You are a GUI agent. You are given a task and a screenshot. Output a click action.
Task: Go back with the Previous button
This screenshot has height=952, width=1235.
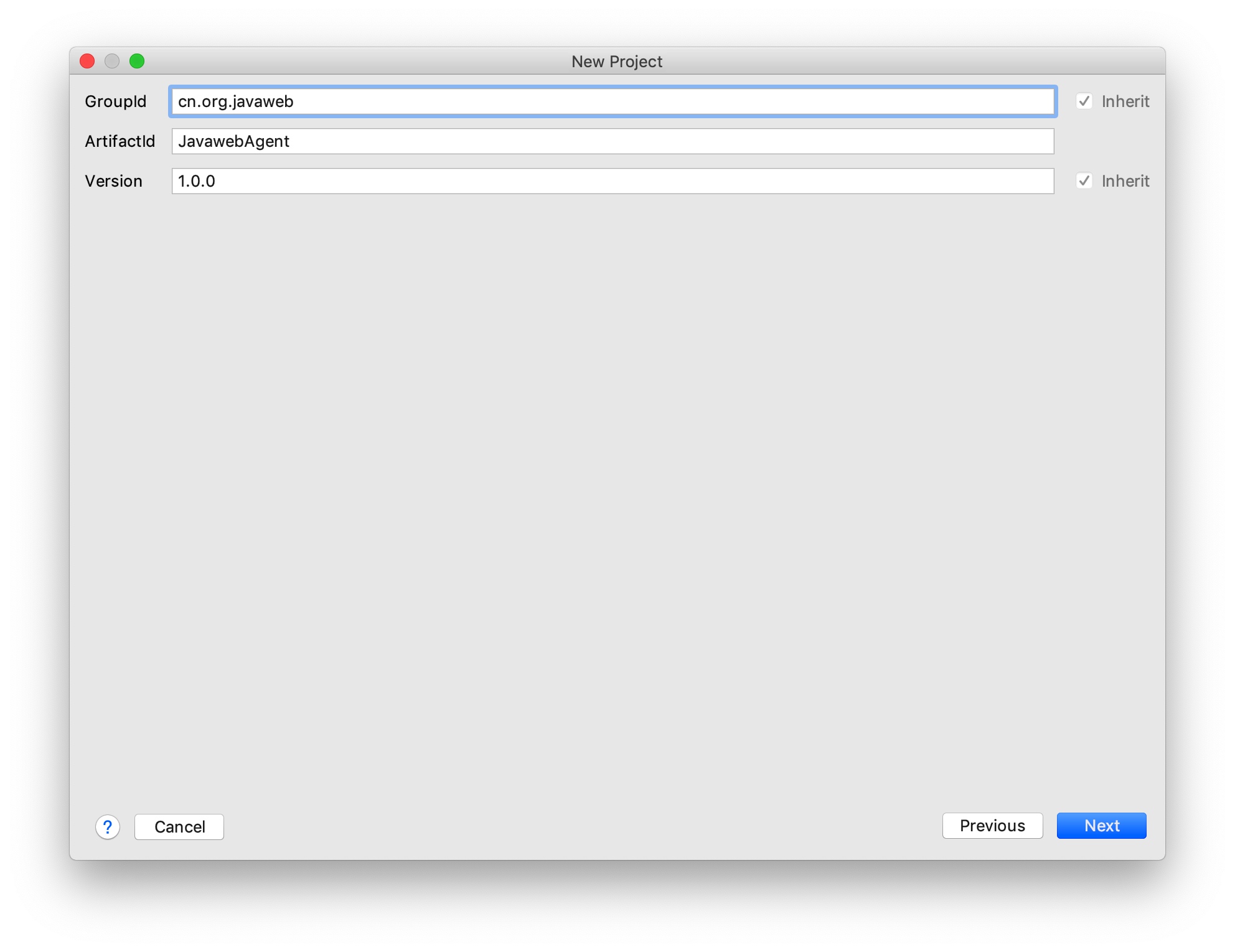pos(992,826)
